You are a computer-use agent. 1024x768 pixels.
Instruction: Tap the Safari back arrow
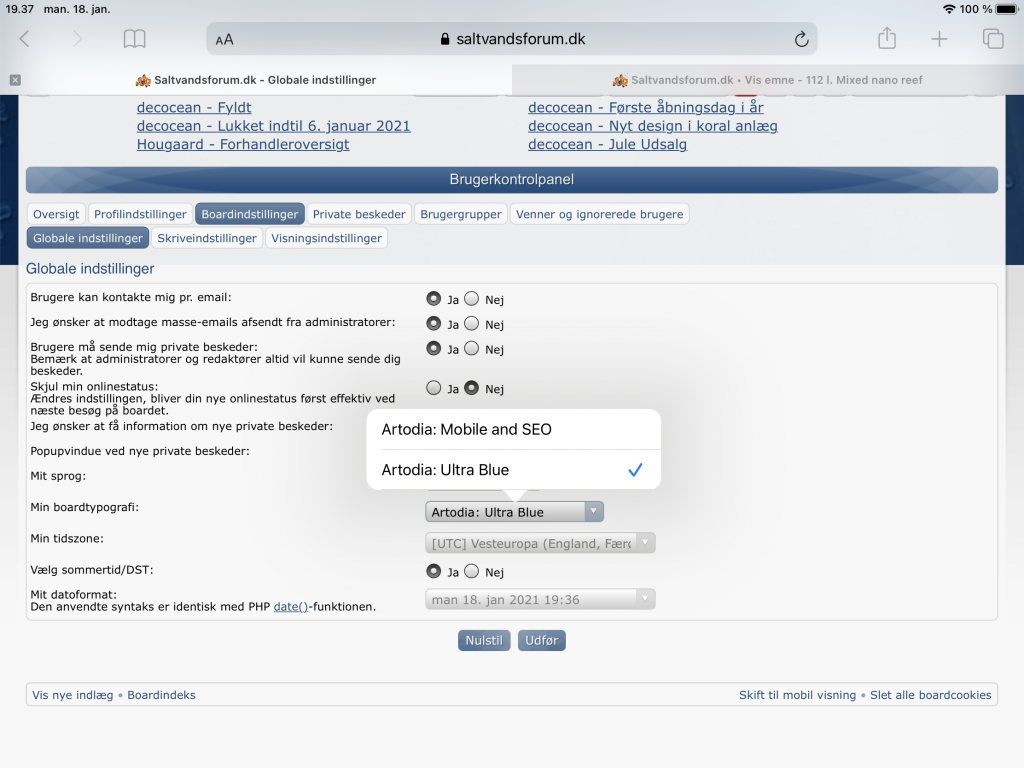[25, 39]
